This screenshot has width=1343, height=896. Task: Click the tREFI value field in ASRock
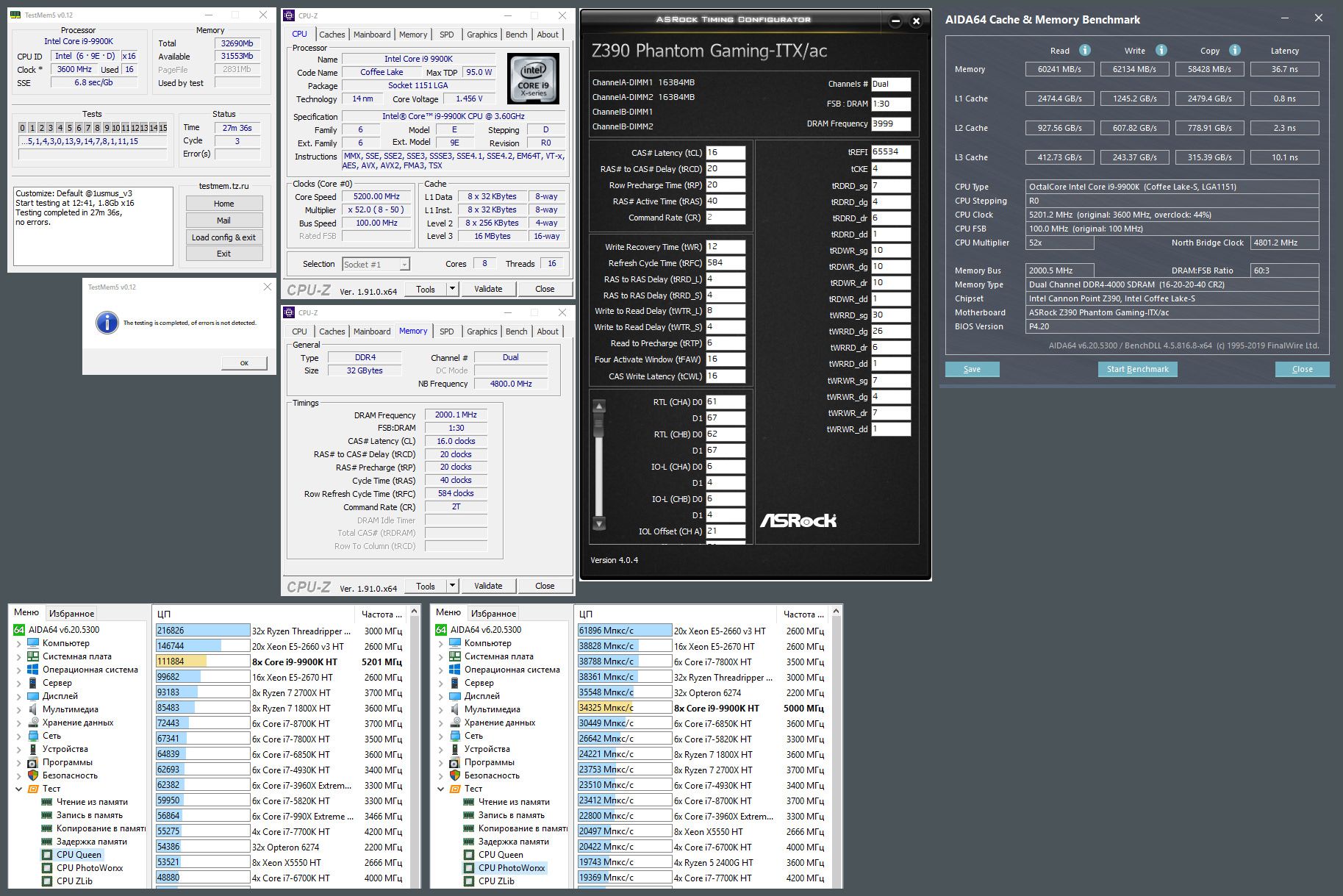tap(890, 152)
